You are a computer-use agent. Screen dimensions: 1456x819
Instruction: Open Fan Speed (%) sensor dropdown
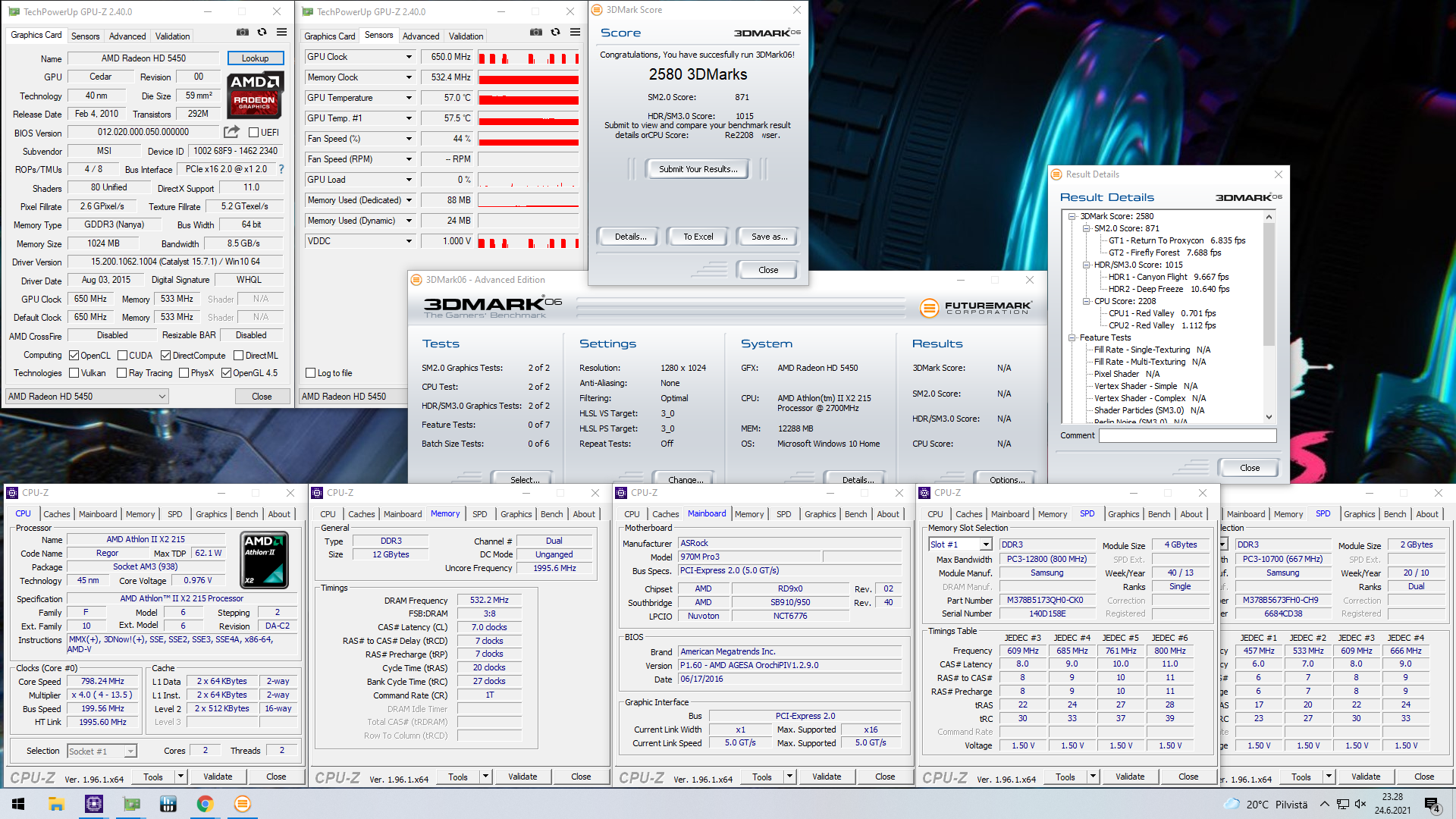409,139
